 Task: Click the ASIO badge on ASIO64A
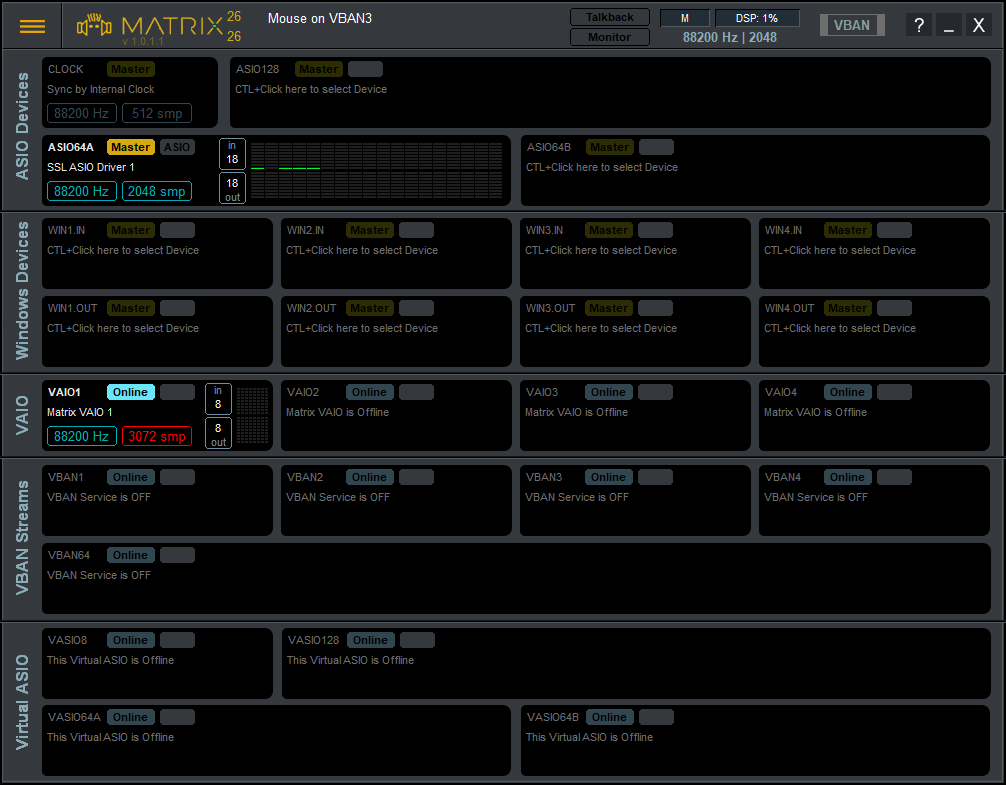click(x=176, y=146)
